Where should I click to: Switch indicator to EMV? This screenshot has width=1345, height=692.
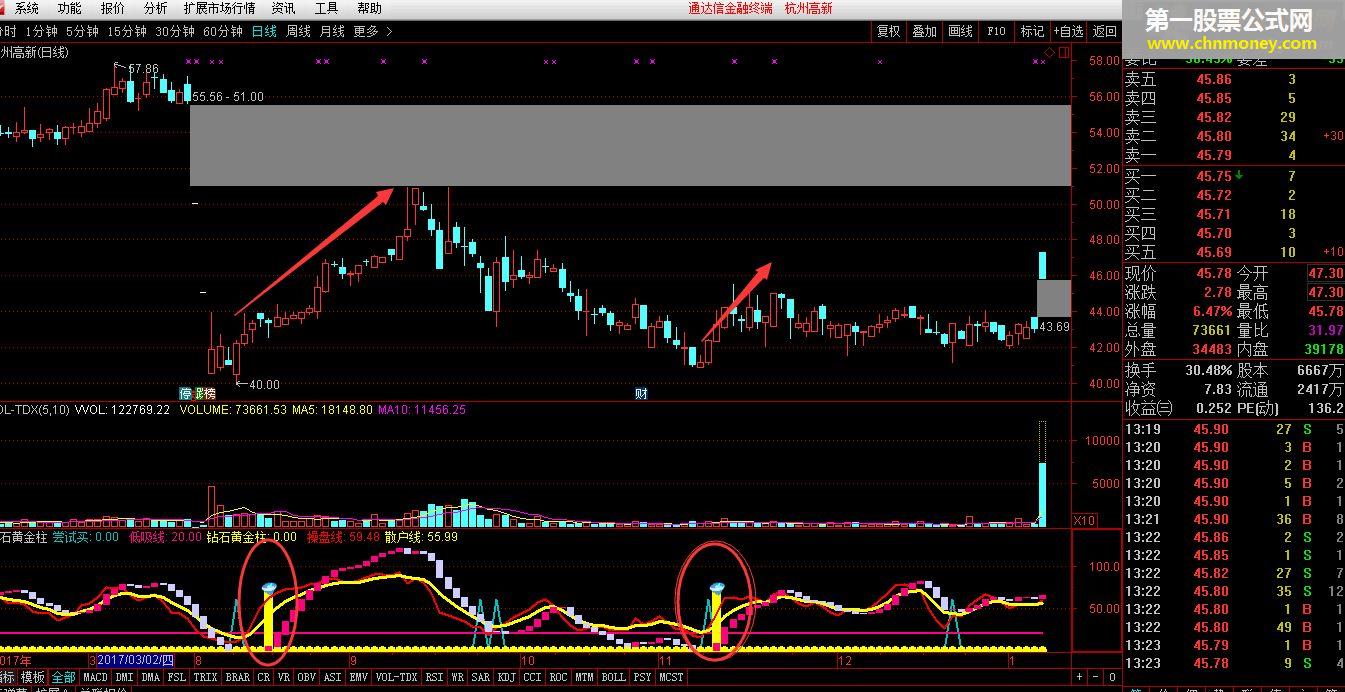(359, 677)
